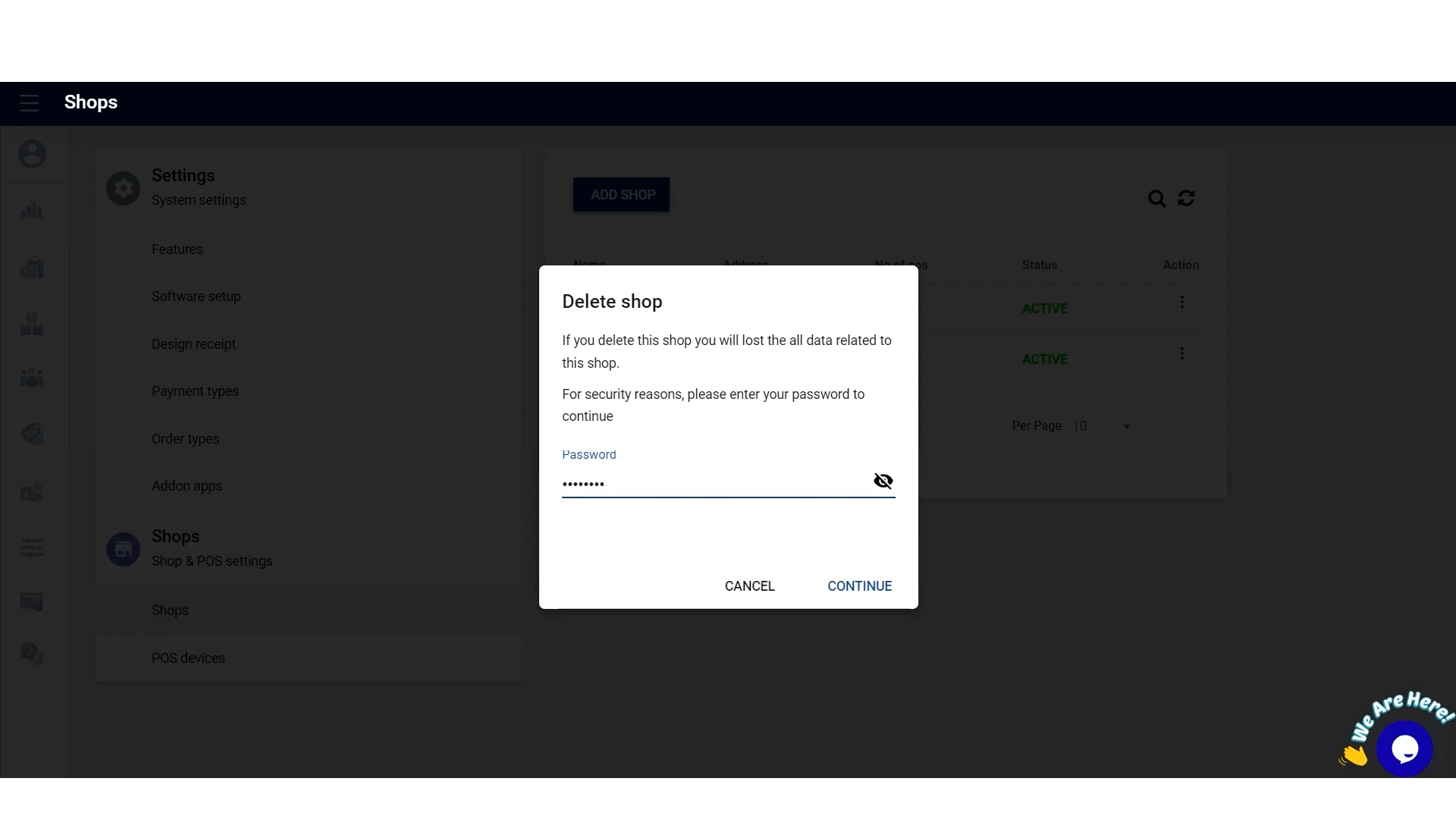
Task: Focus the Password input field
Action: (x=713, y=483)
